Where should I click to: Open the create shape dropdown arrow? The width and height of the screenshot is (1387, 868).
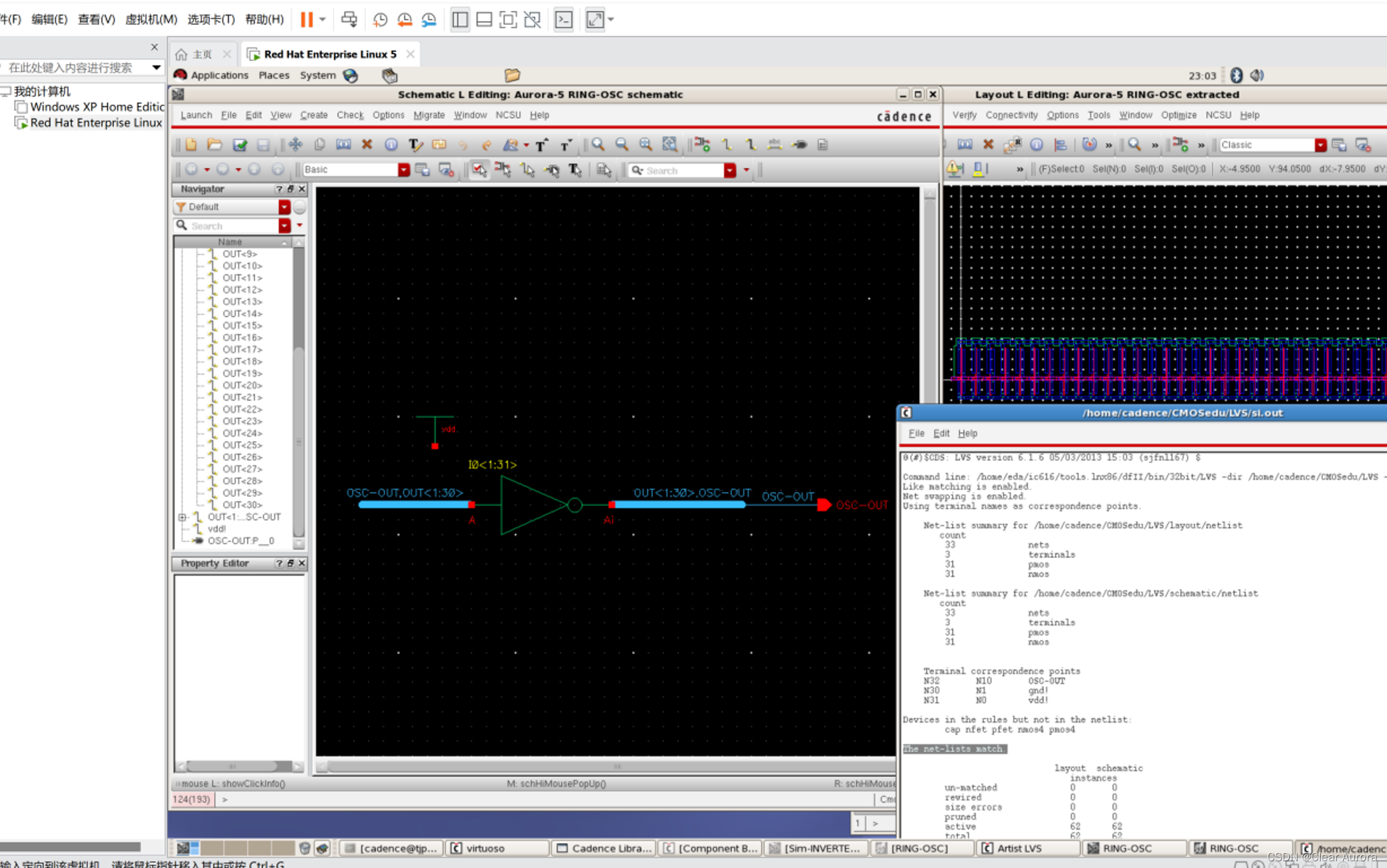tap(526, 145)
